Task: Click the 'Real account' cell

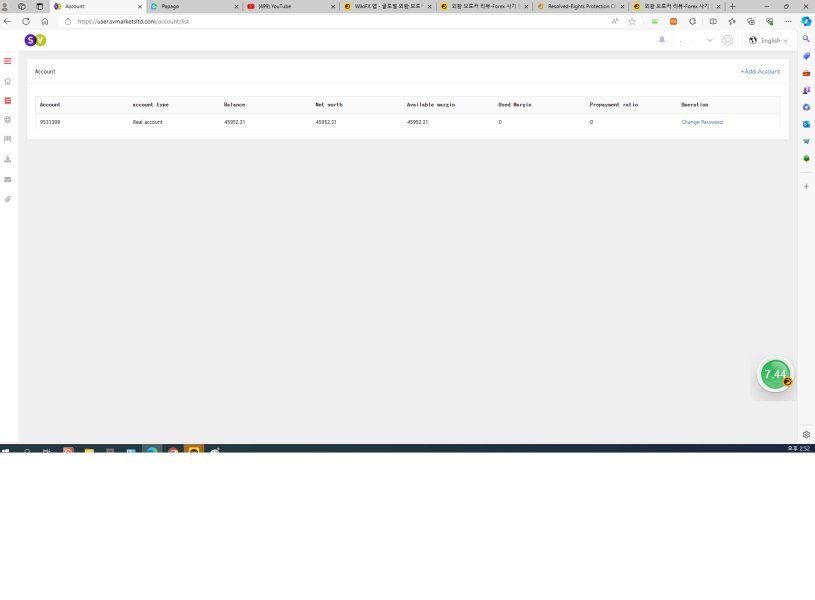Action: pyautogui.click(x=148, y=122)
